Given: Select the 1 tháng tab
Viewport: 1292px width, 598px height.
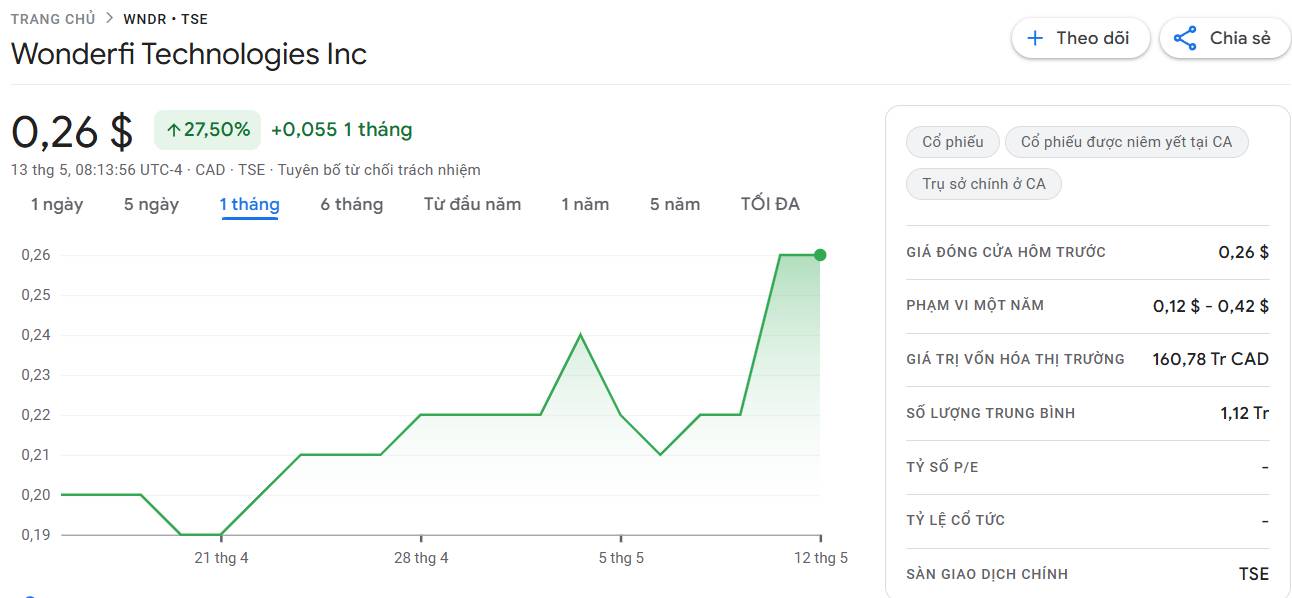Looking at the screenshot, I should coord(249,204).
